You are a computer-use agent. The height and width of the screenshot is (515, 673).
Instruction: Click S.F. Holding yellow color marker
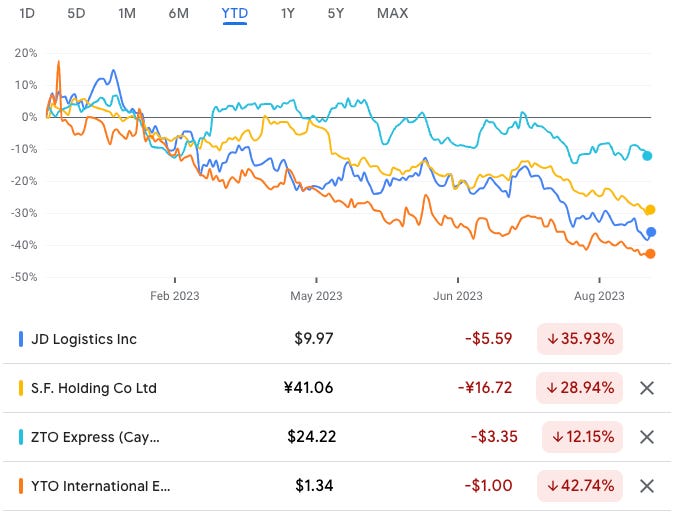[x=21, y=388]
